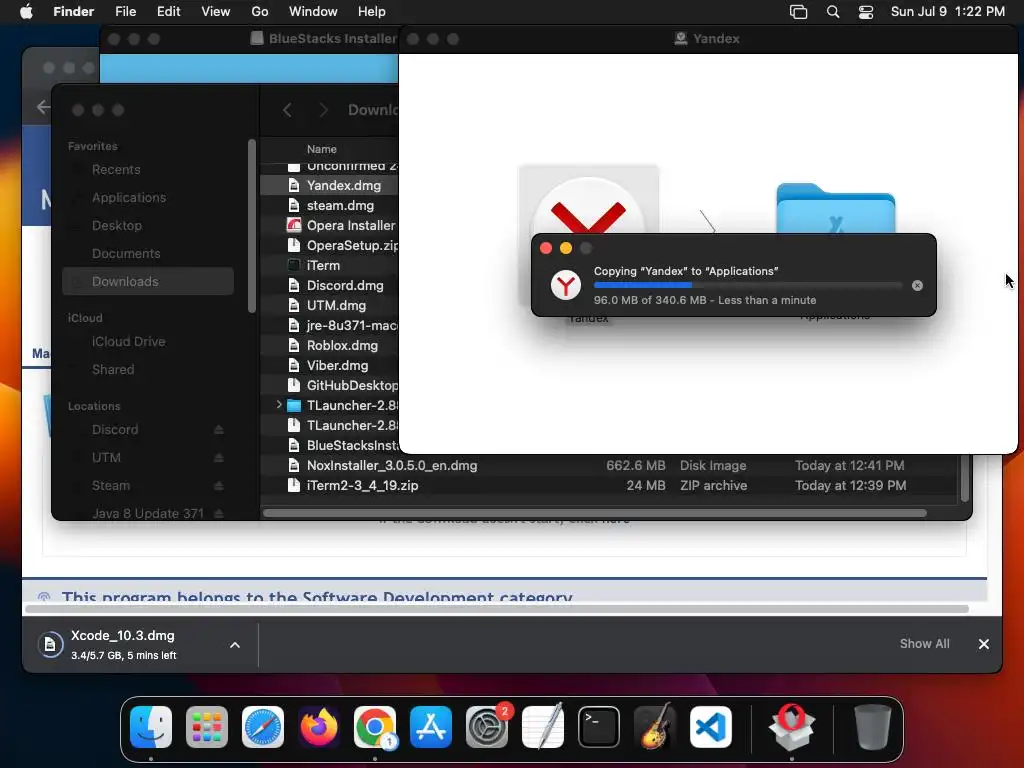The width and height of the screenshot is (1024, 768).
Task: Select iTerm2-3_4_19.zip file
Action: (609, 486)
